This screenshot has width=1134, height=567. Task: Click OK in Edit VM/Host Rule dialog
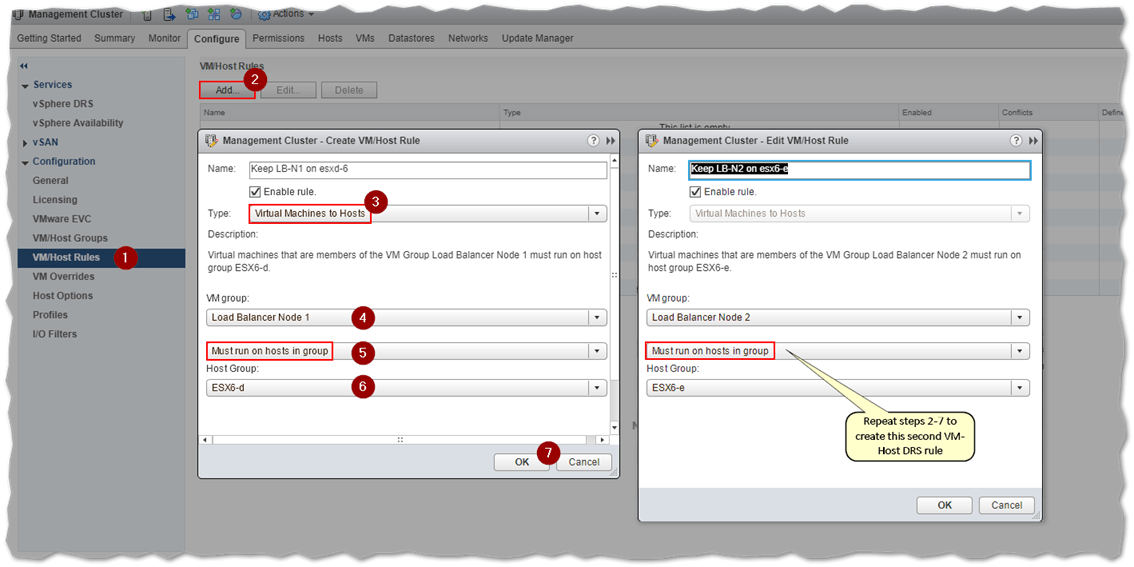(x=945, y=506)
